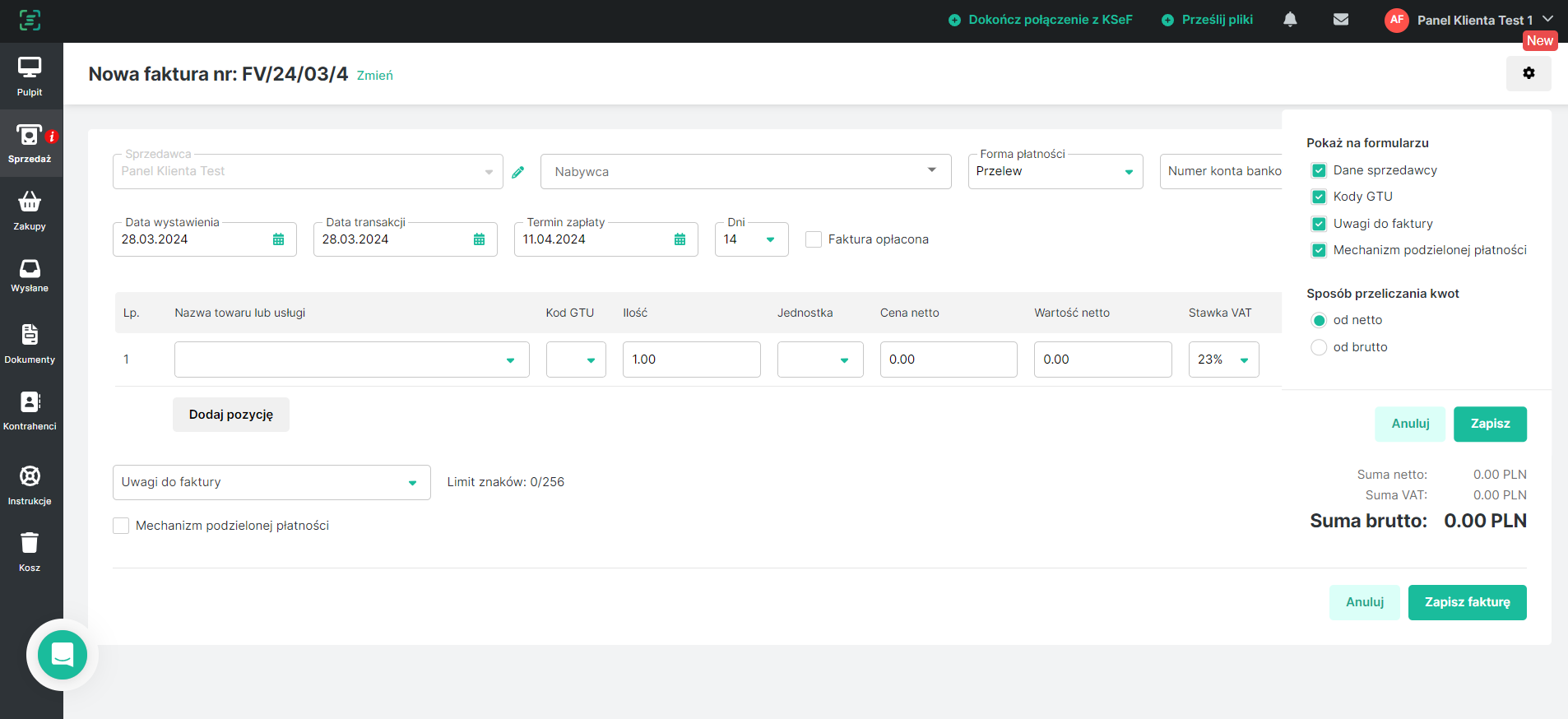Open Kosz trash in sidebar

pyautogui.click(x=30, y=551)
